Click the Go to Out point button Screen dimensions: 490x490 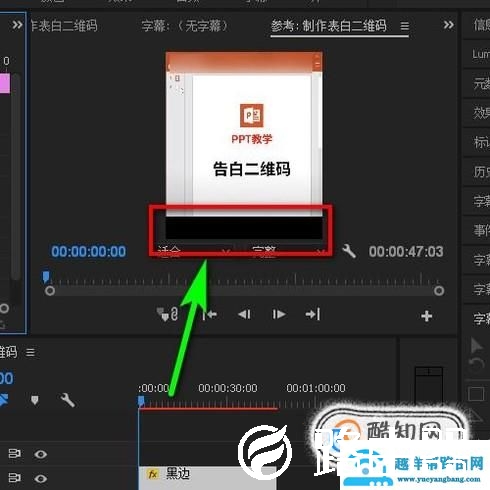click(313, 314)
